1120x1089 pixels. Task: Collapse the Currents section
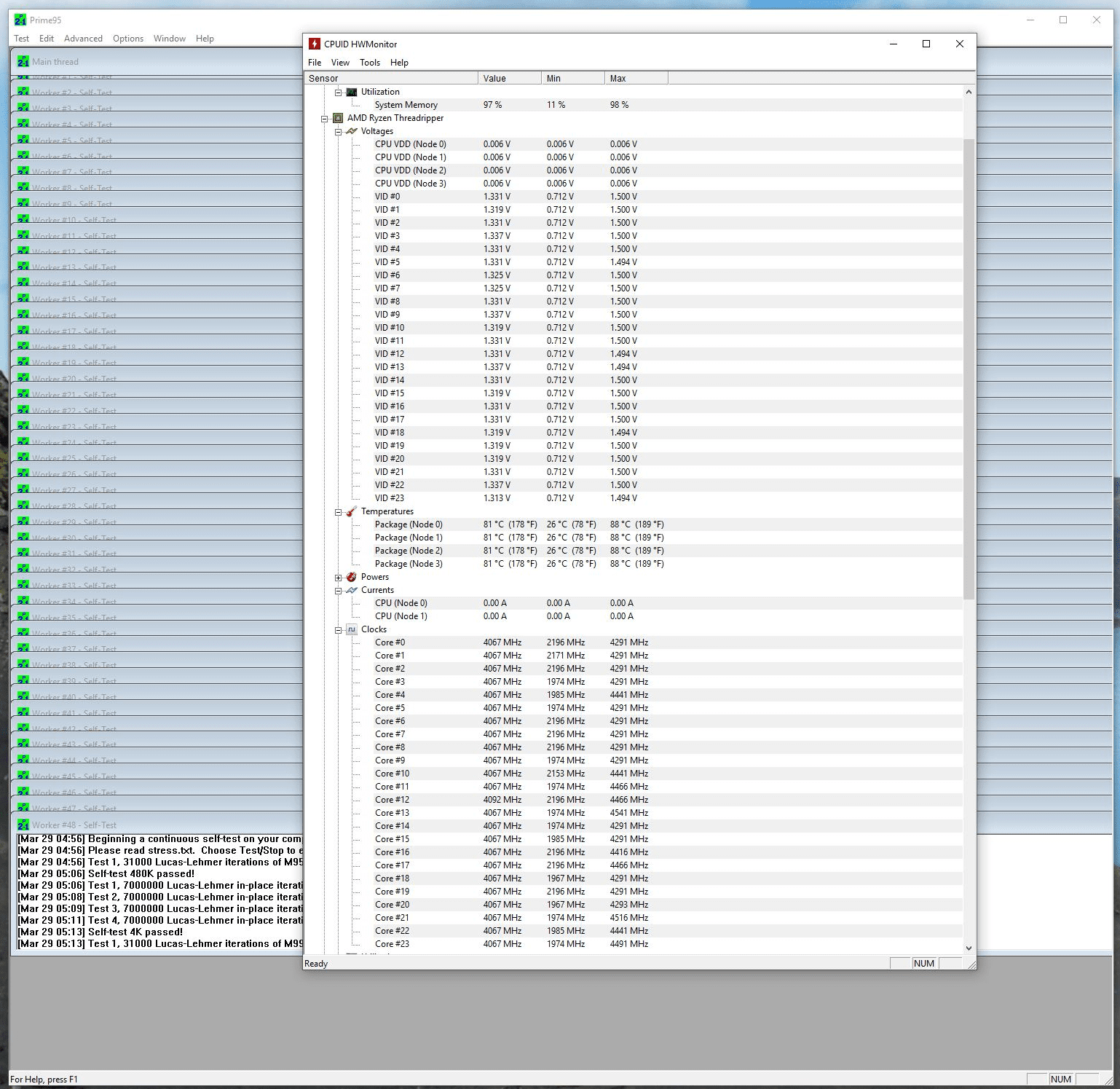(x=338, y=591)
